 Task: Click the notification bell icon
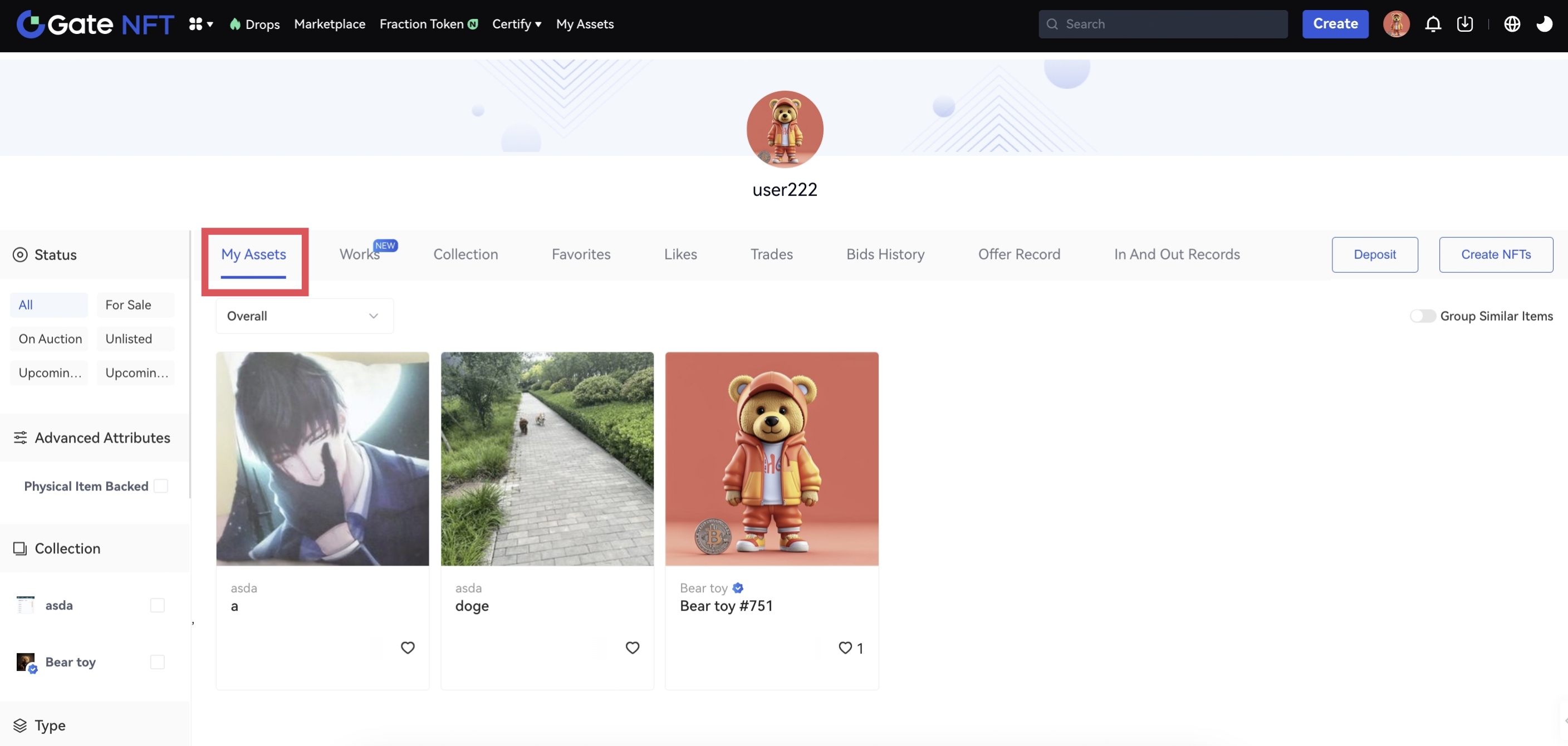[x=1433, y=24]
